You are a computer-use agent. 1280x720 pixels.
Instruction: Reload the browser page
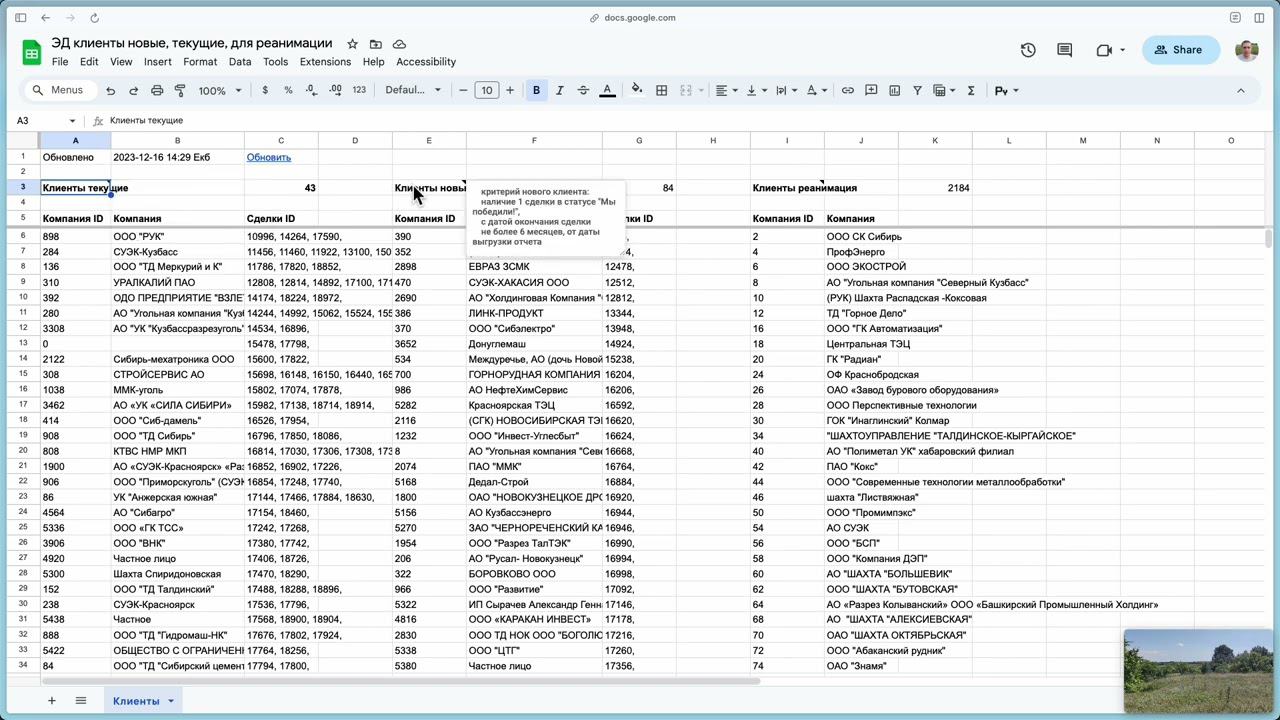(94, 18)
